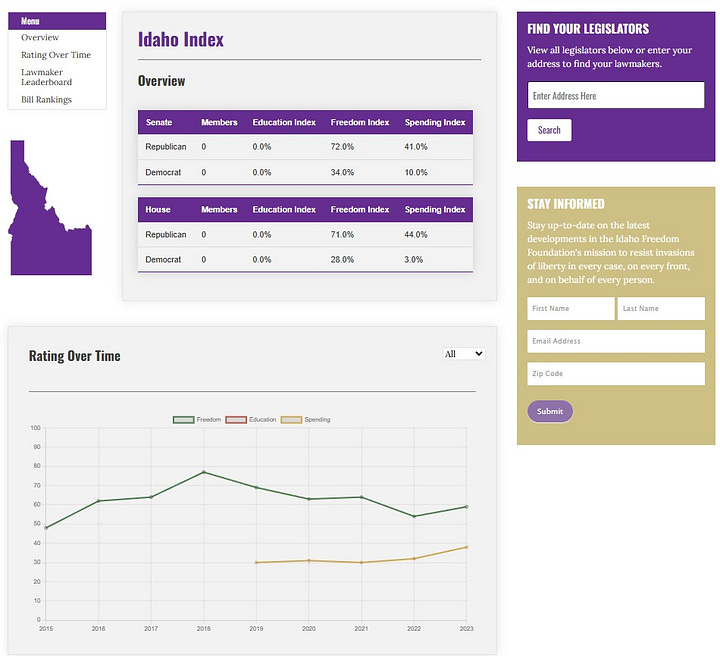Open the Overview menu item
Image resolution: width=720 pixels, height=656 pixels.
click(40, 38)
